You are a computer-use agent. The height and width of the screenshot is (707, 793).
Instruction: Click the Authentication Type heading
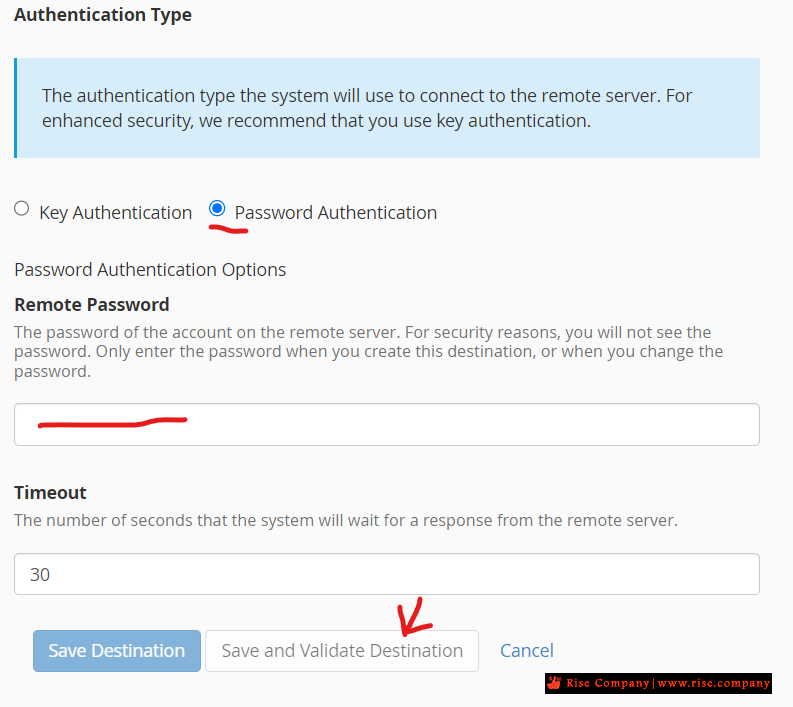(x=103, y=15)
